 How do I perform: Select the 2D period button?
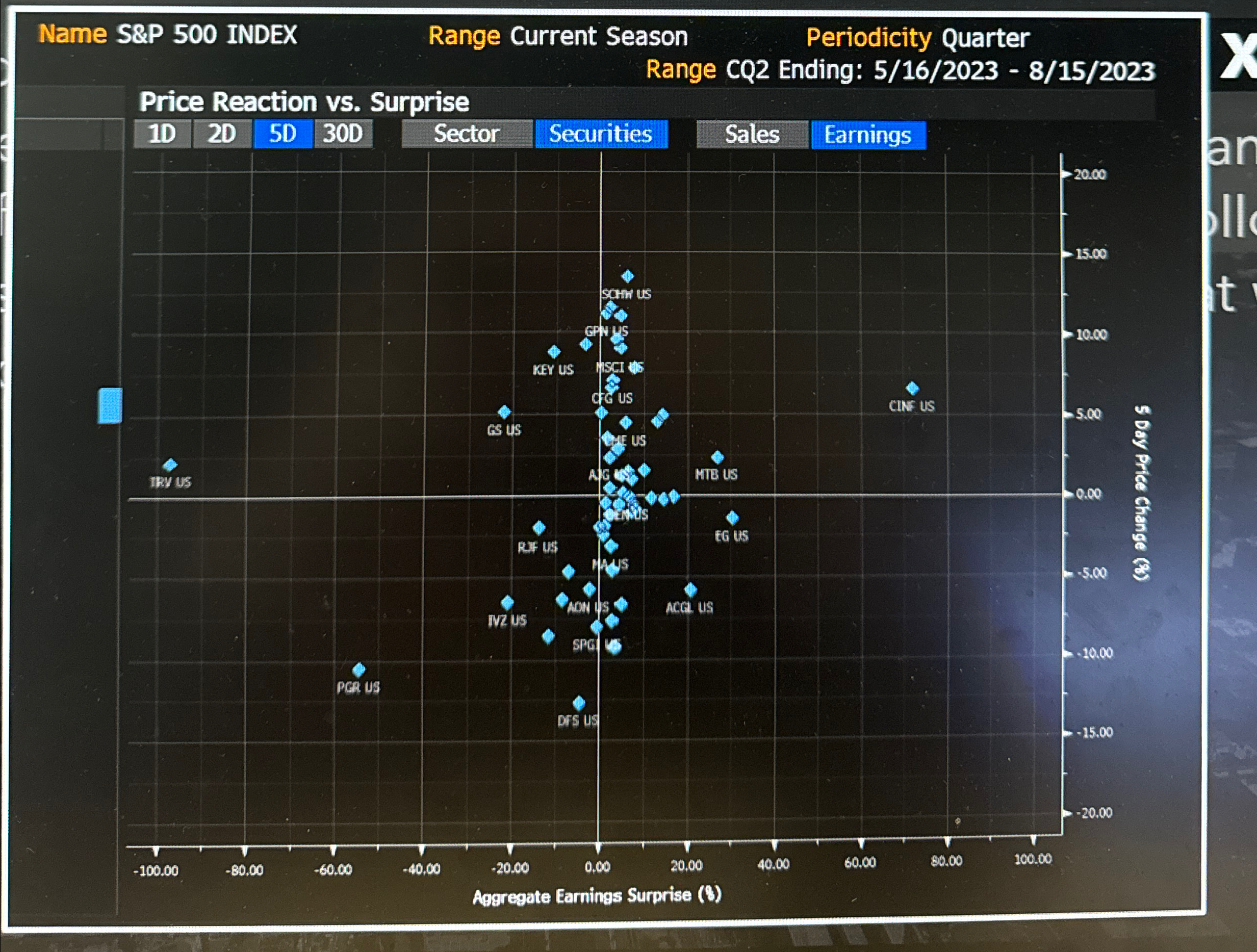[221, 135]
